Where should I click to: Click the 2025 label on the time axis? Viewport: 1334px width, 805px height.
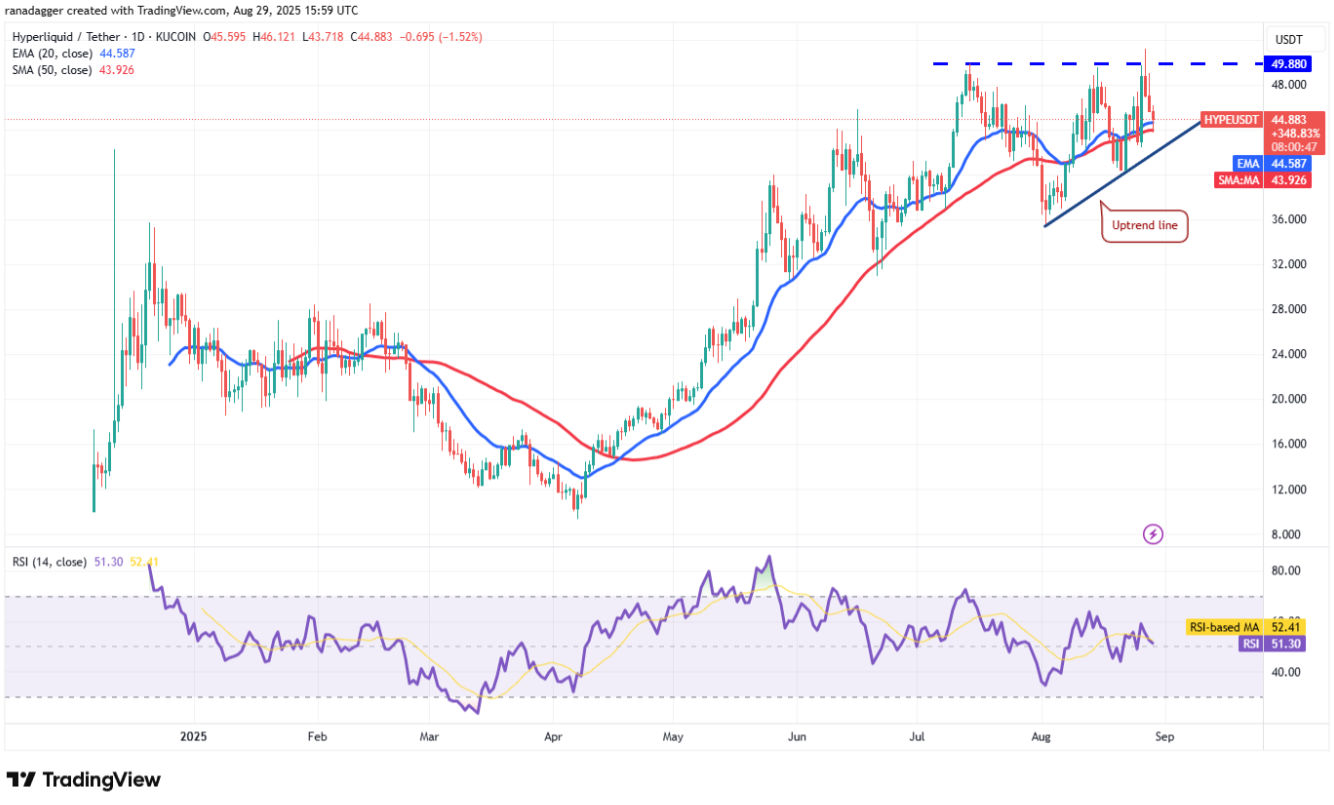click(x=195, y=736)
